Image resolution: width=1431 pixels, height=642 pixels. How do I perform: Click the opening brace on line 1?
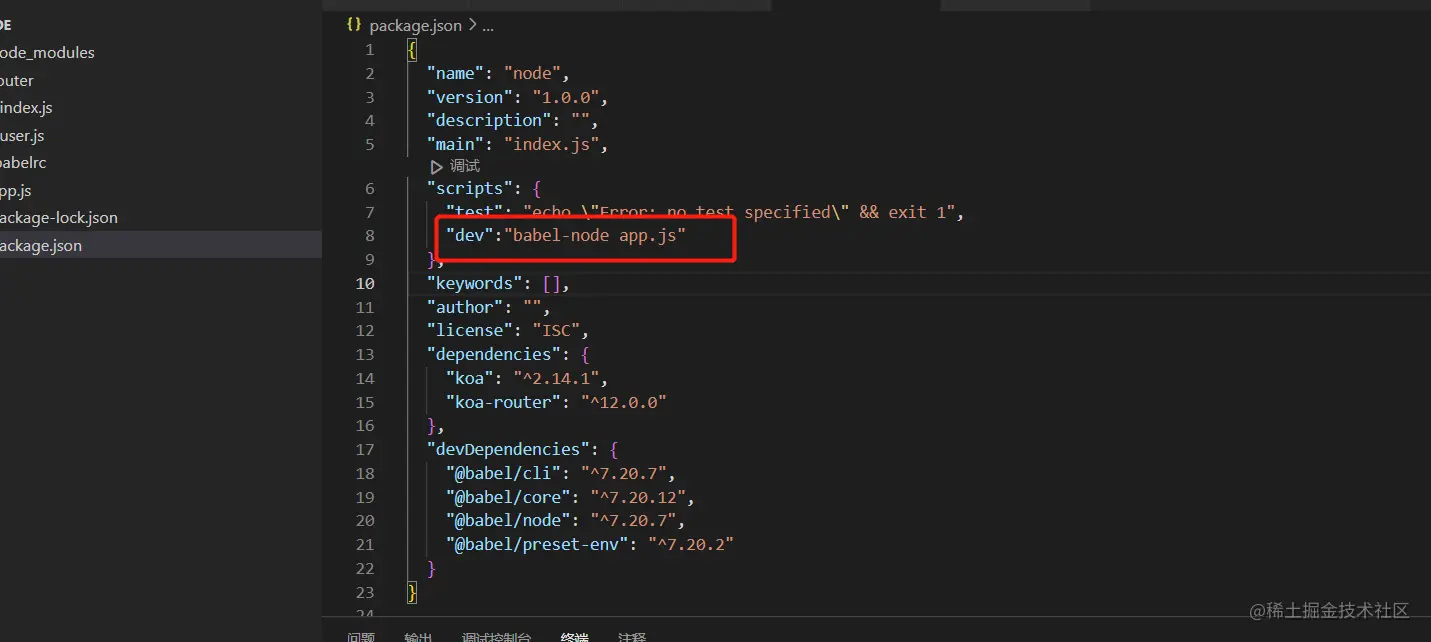click(412, 50)
